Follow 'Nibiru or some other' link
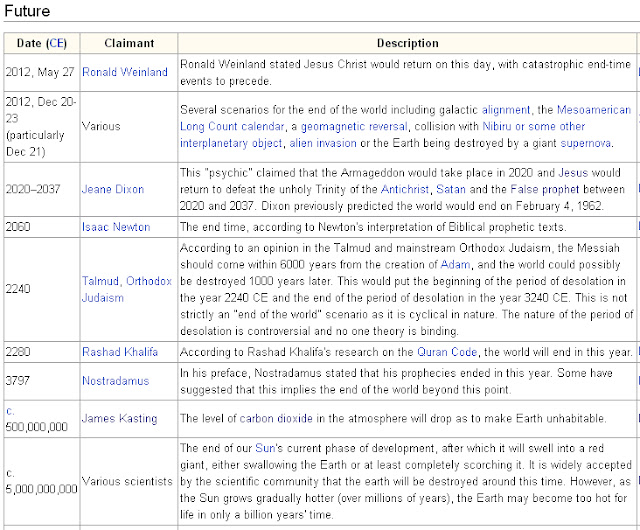Screen dimensions: 640x530 tap(533, 126)
